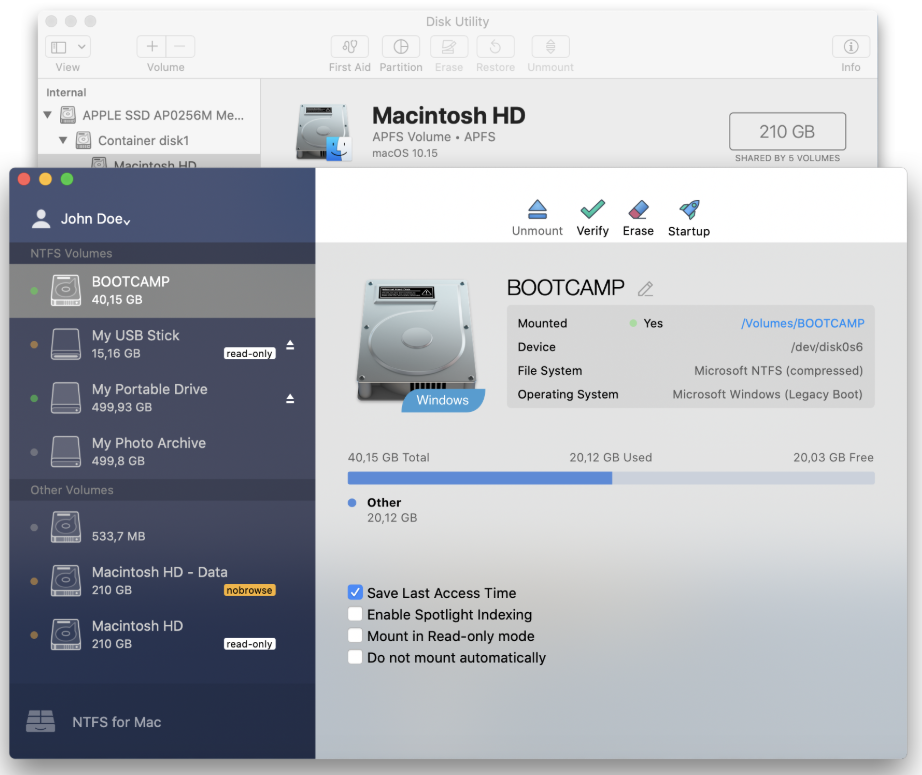Collapse the APPLE SSD disclosure triangle
The width and height of the screenshot is (922, 775).
point(48,115)
